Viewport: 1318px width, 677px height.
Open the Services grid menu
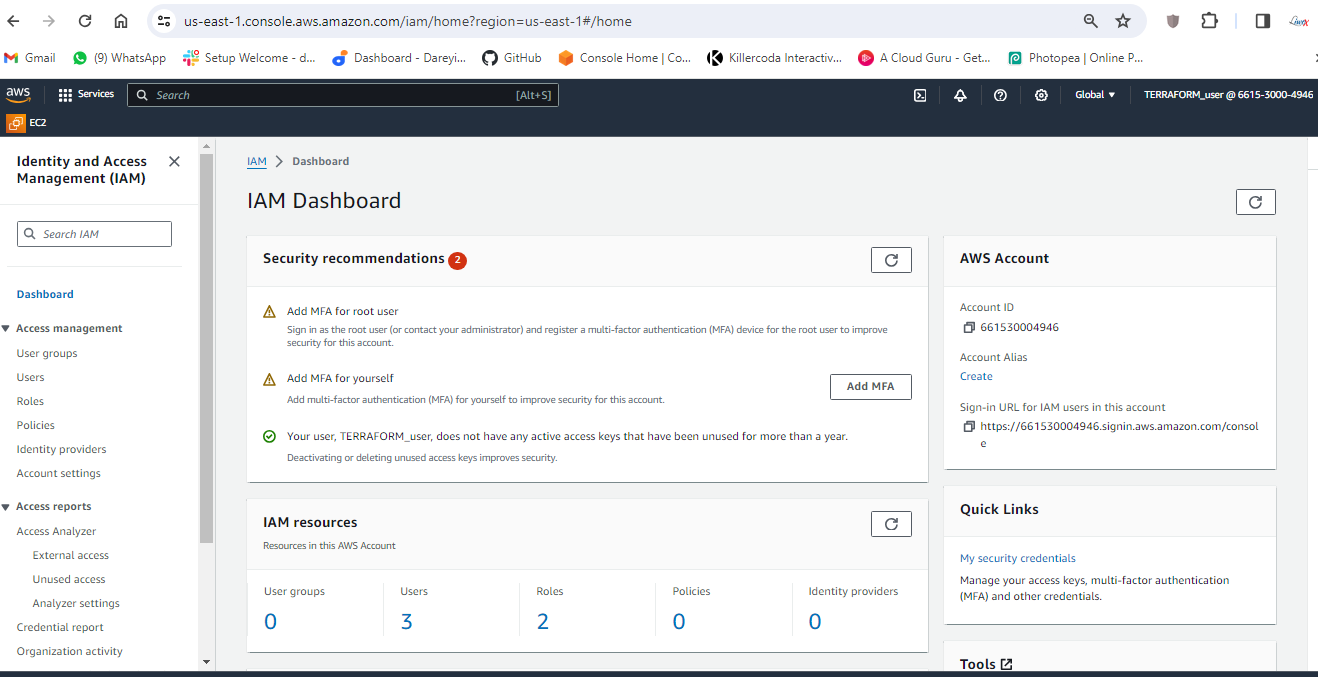pos(86,95)
